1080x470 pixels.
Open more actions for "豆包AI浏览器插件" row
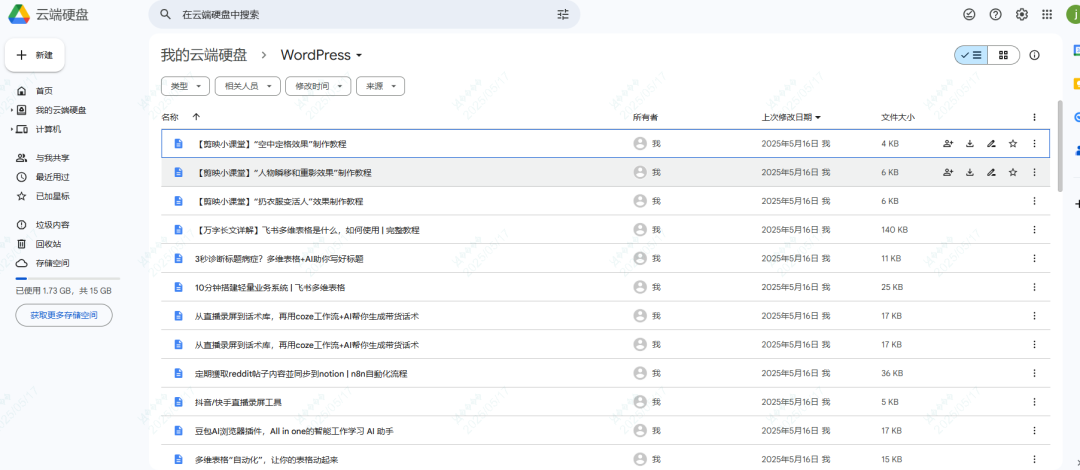(x=1034, y=431)
